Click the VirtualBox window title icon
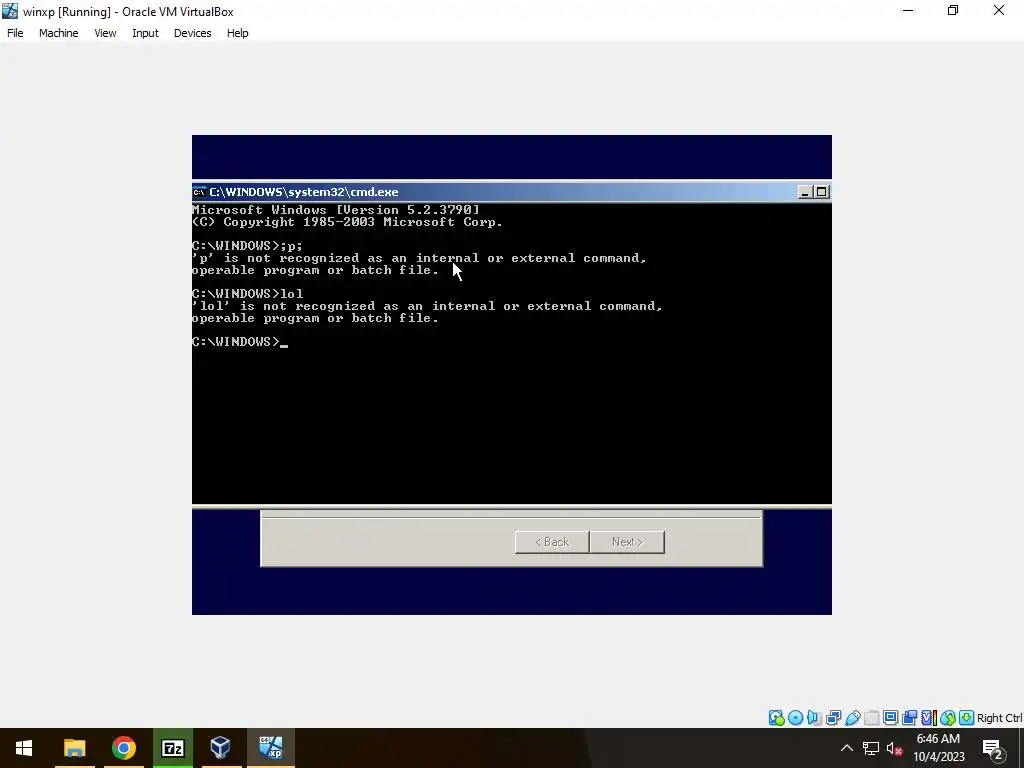The image size is (1024, 768). [x=10, y=11]
